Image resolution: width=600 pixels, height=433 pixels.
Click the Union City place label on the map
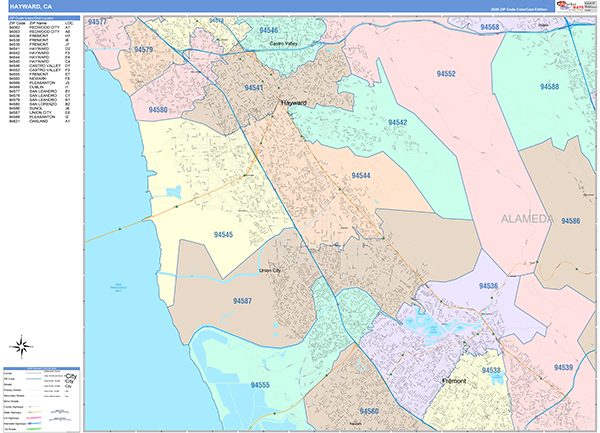270,270
